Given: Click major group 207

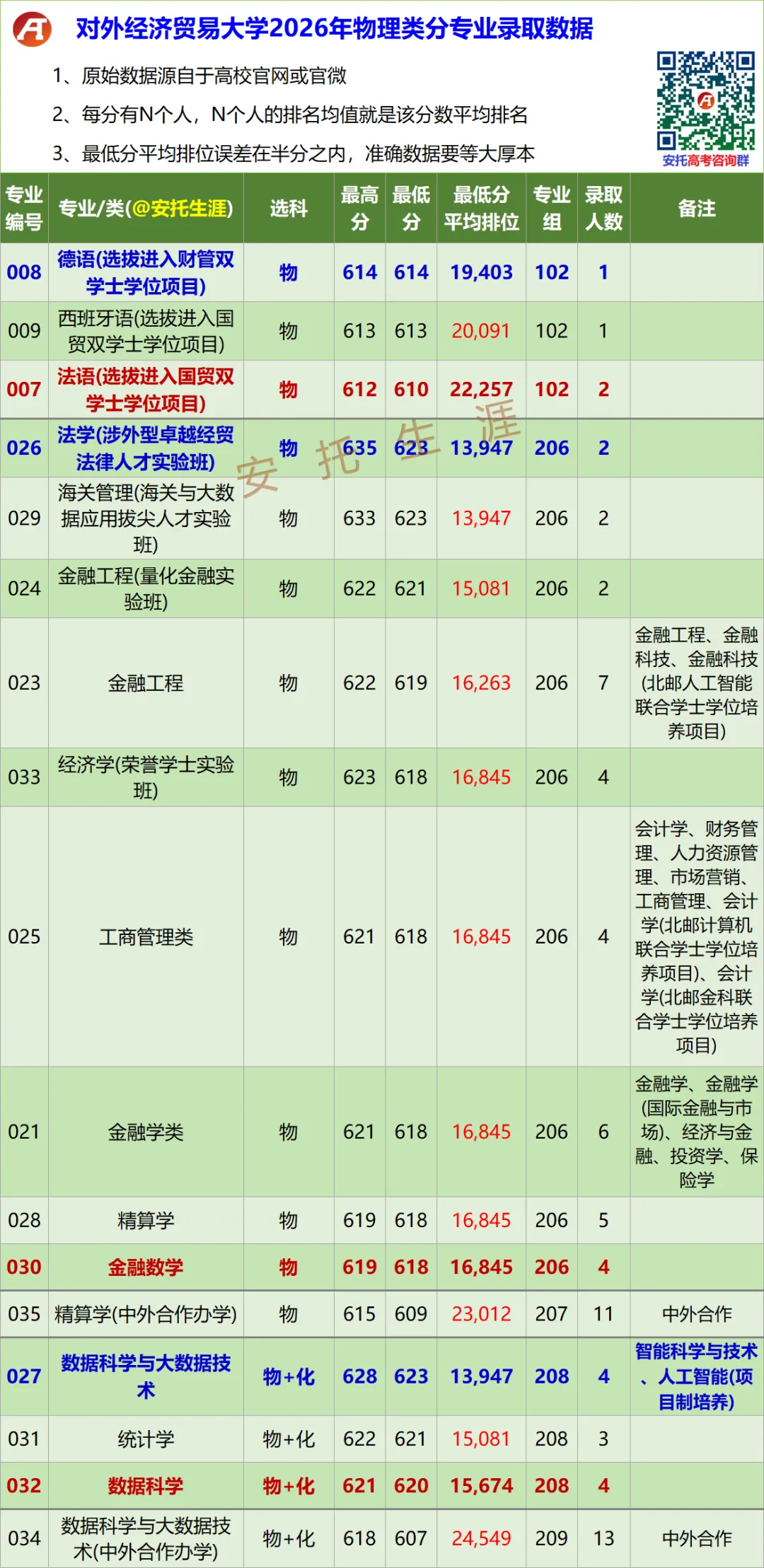Looking at the screenshot, I should pos(552,1314).
